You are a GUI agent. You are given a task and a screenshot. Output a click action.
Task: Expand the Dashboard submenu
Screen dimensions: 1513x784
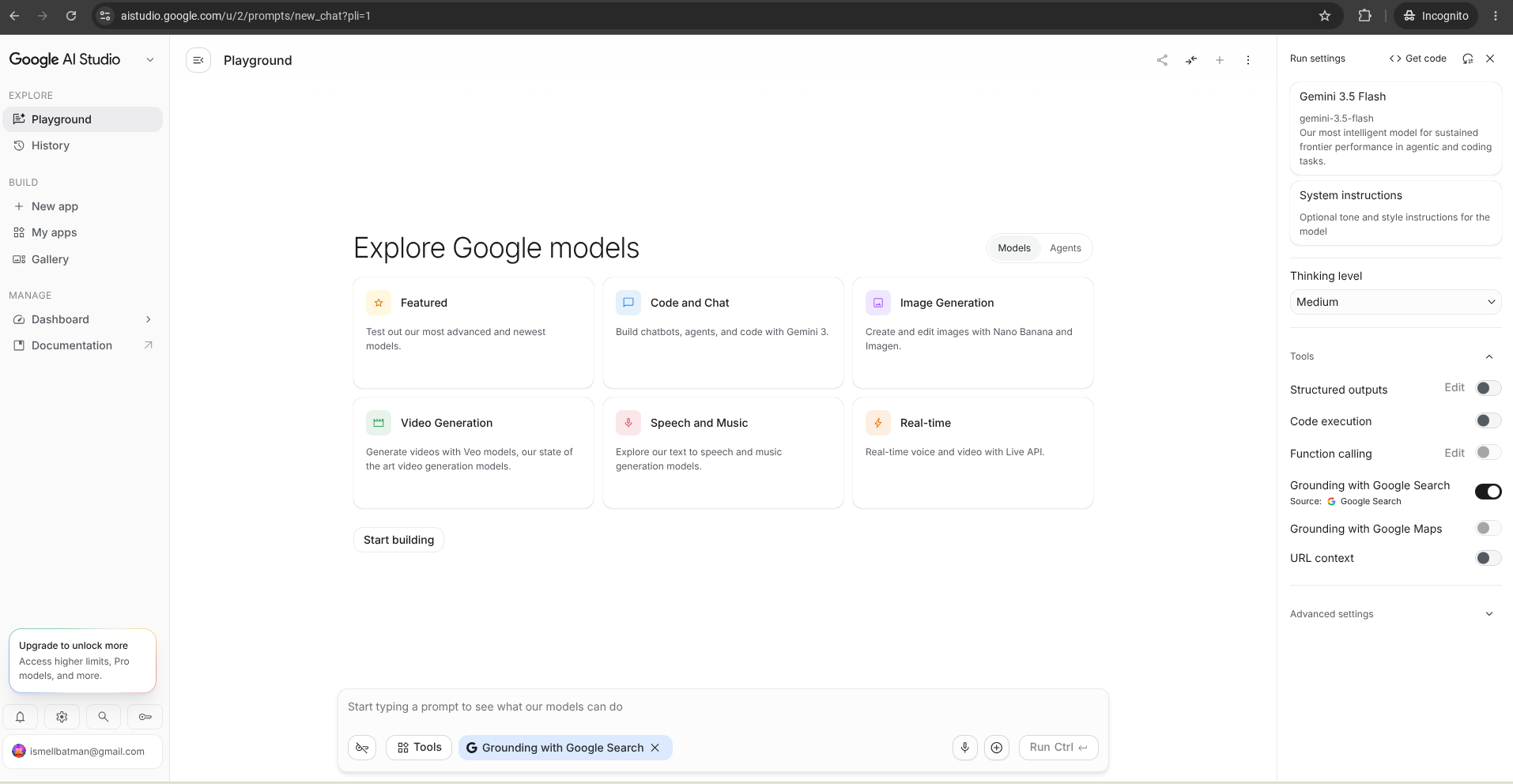(148, 319)
